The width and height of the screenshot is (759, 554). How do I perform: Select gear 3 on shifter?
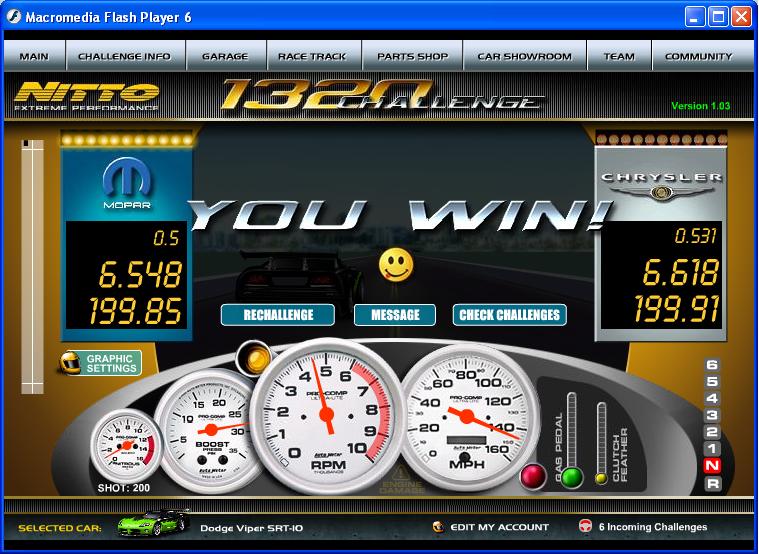coord(712,415)
